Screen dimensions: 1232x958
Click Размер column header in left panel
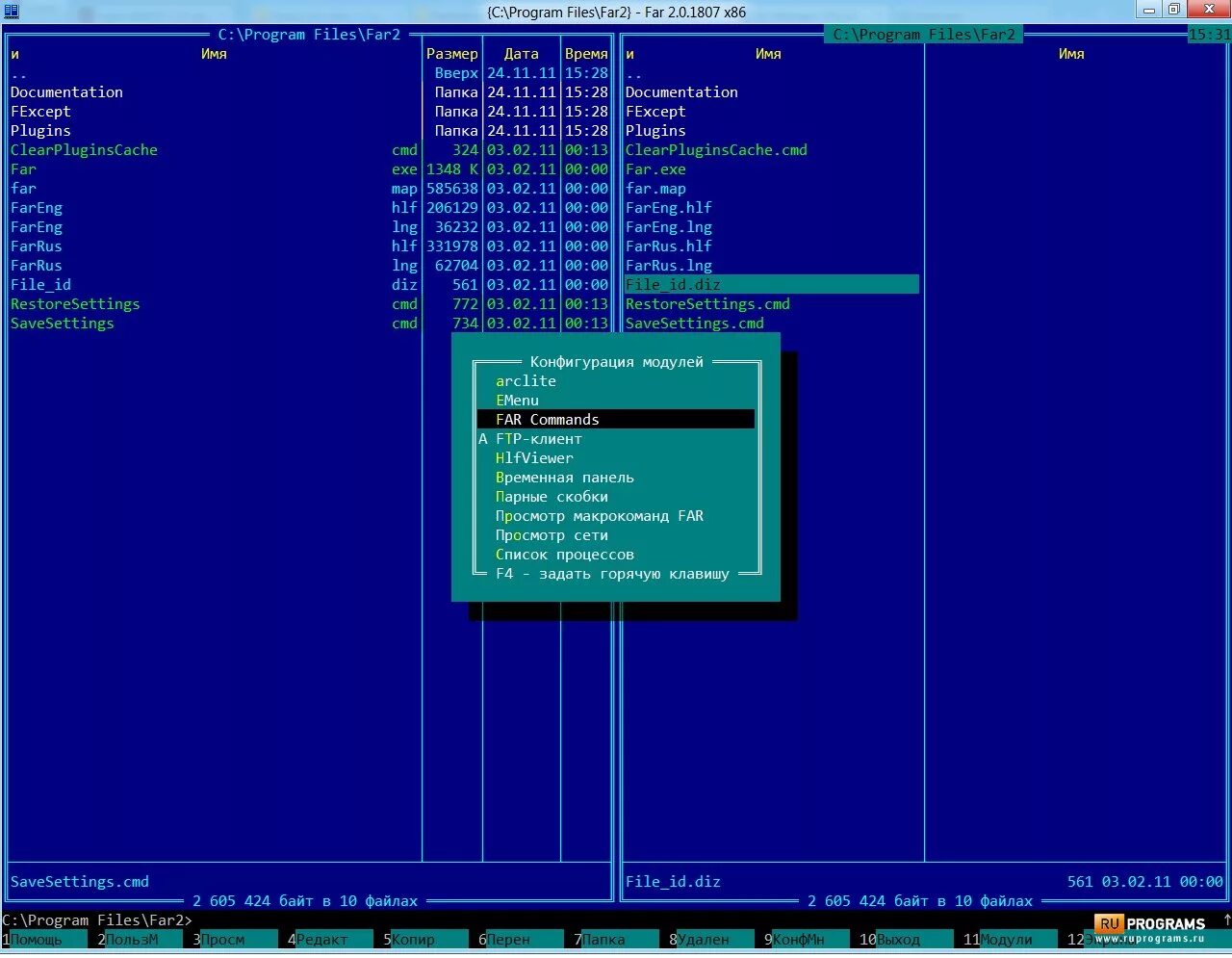click(452, 54)
